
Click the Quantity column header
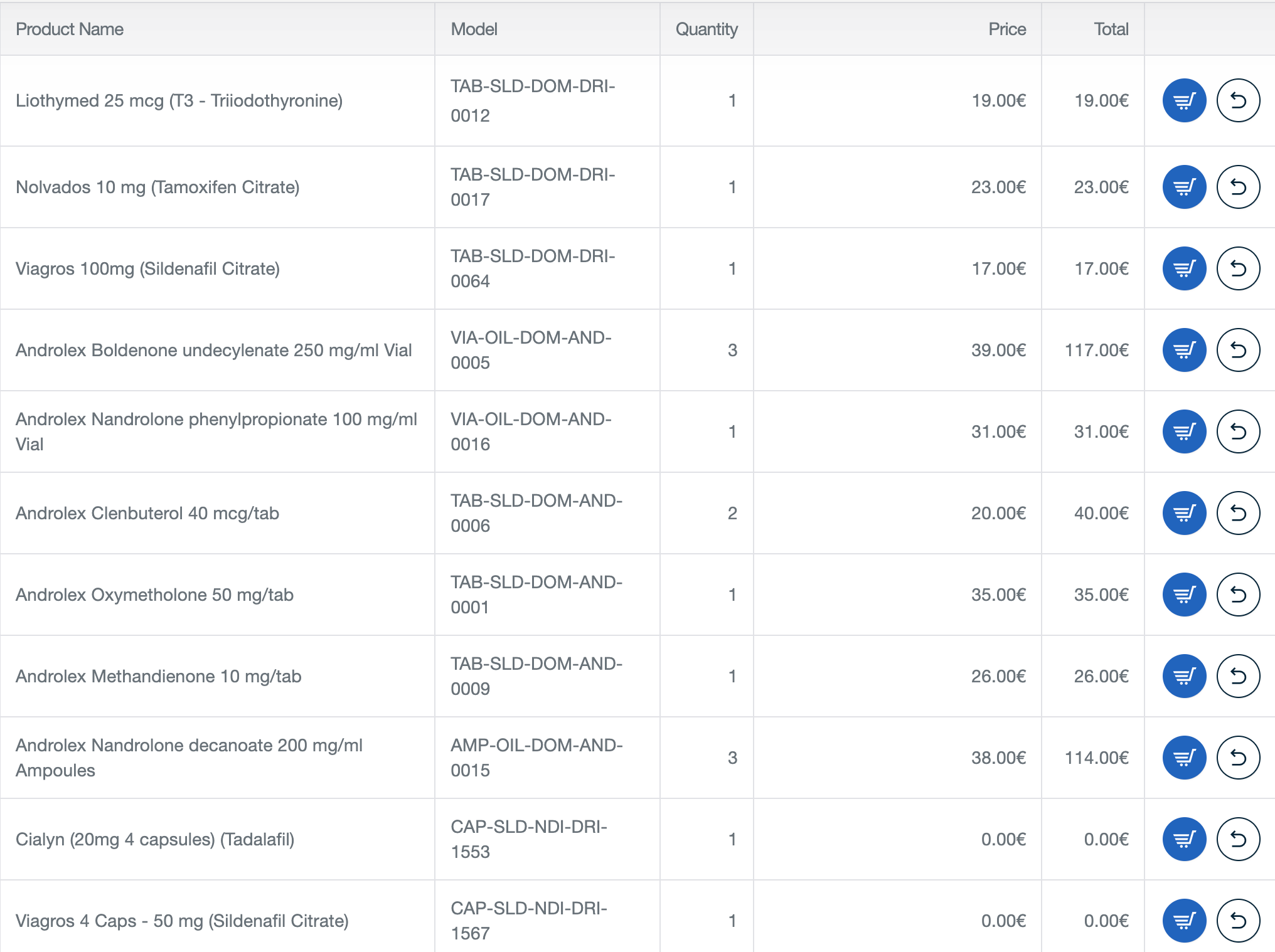[x=707, y=29]
